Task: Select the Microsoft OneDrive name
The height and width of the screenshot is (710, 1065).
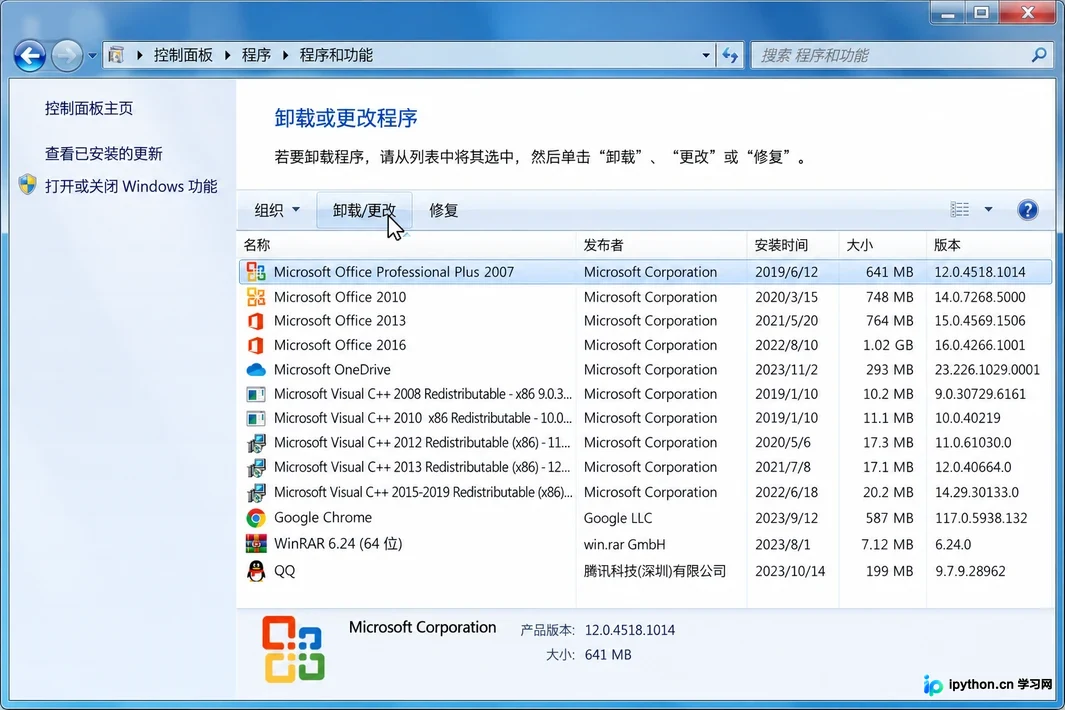Action: pos(332,370)
